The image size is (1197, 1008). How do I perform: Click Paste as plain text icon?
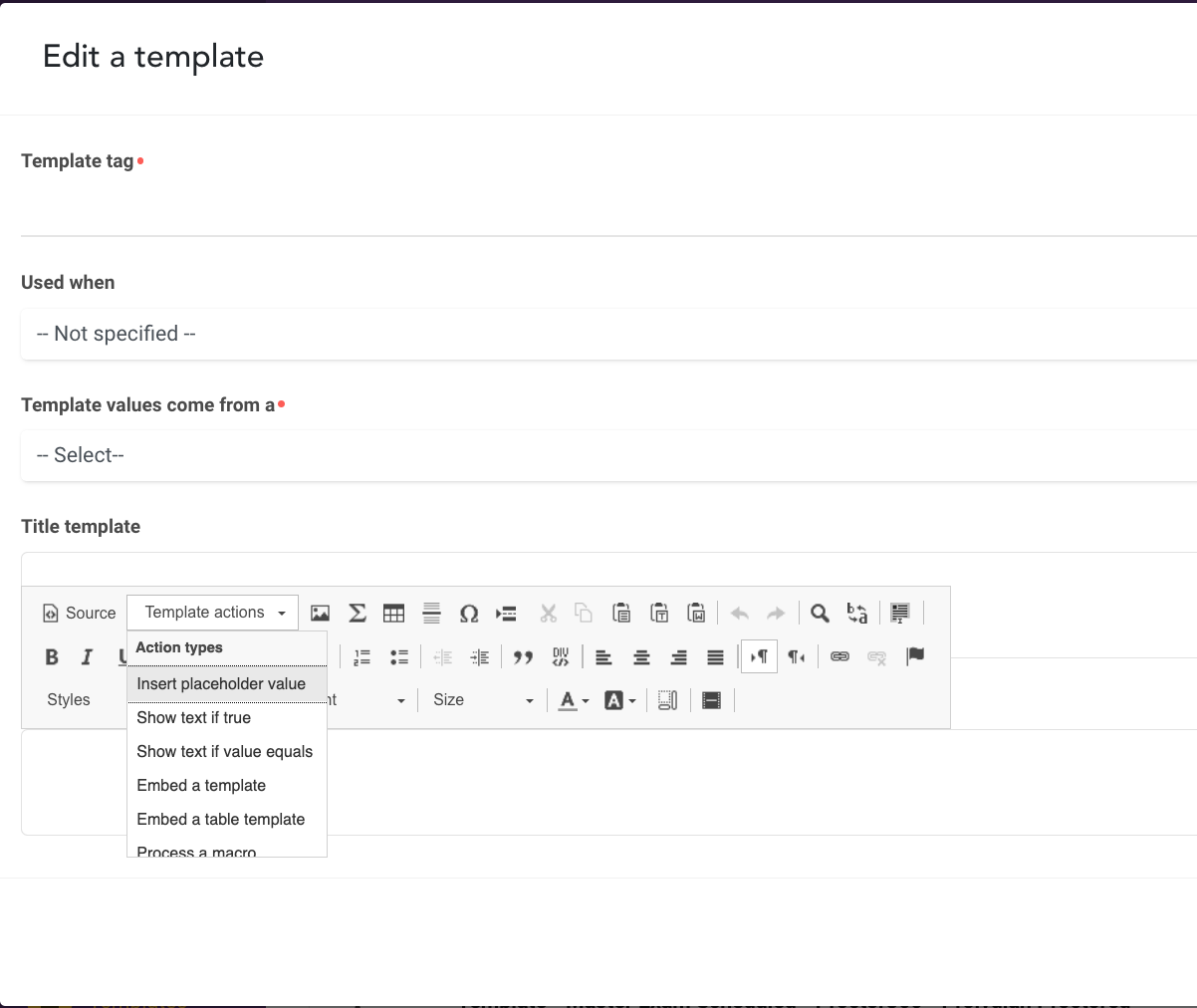[659, 613]
